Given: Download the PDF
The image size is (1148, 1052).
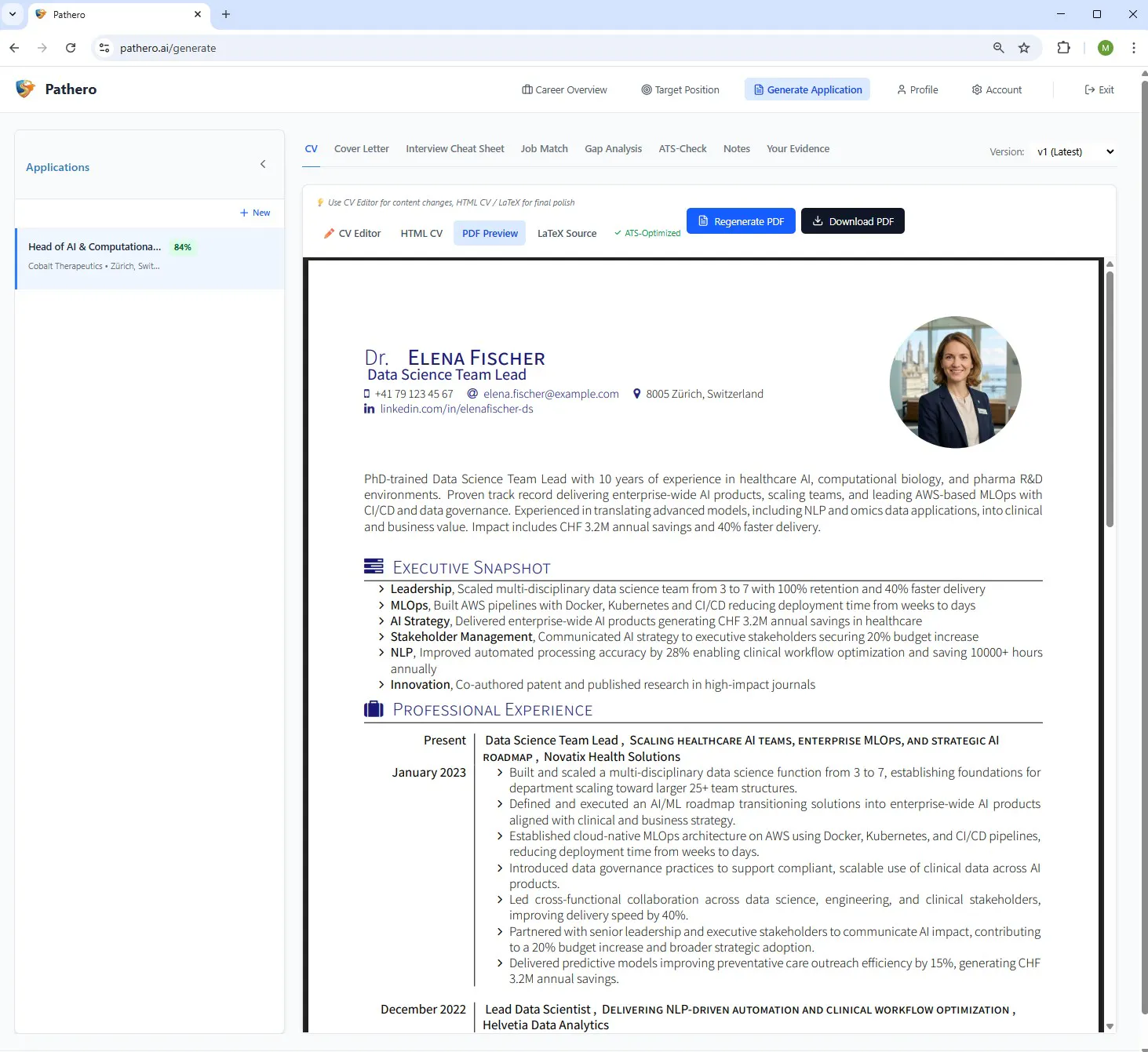Looking at the screenshot, I should [853, 221].
